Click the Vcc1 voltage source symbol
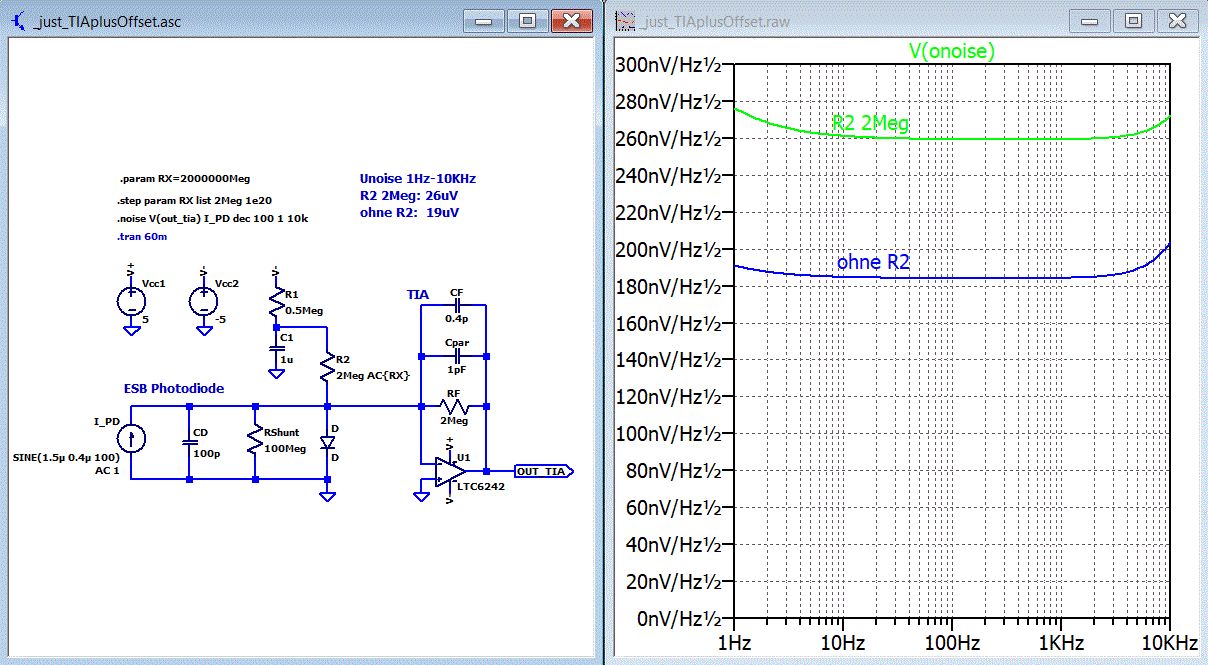The height and width of the screenshot is (665, 1208). click(130, 301)
